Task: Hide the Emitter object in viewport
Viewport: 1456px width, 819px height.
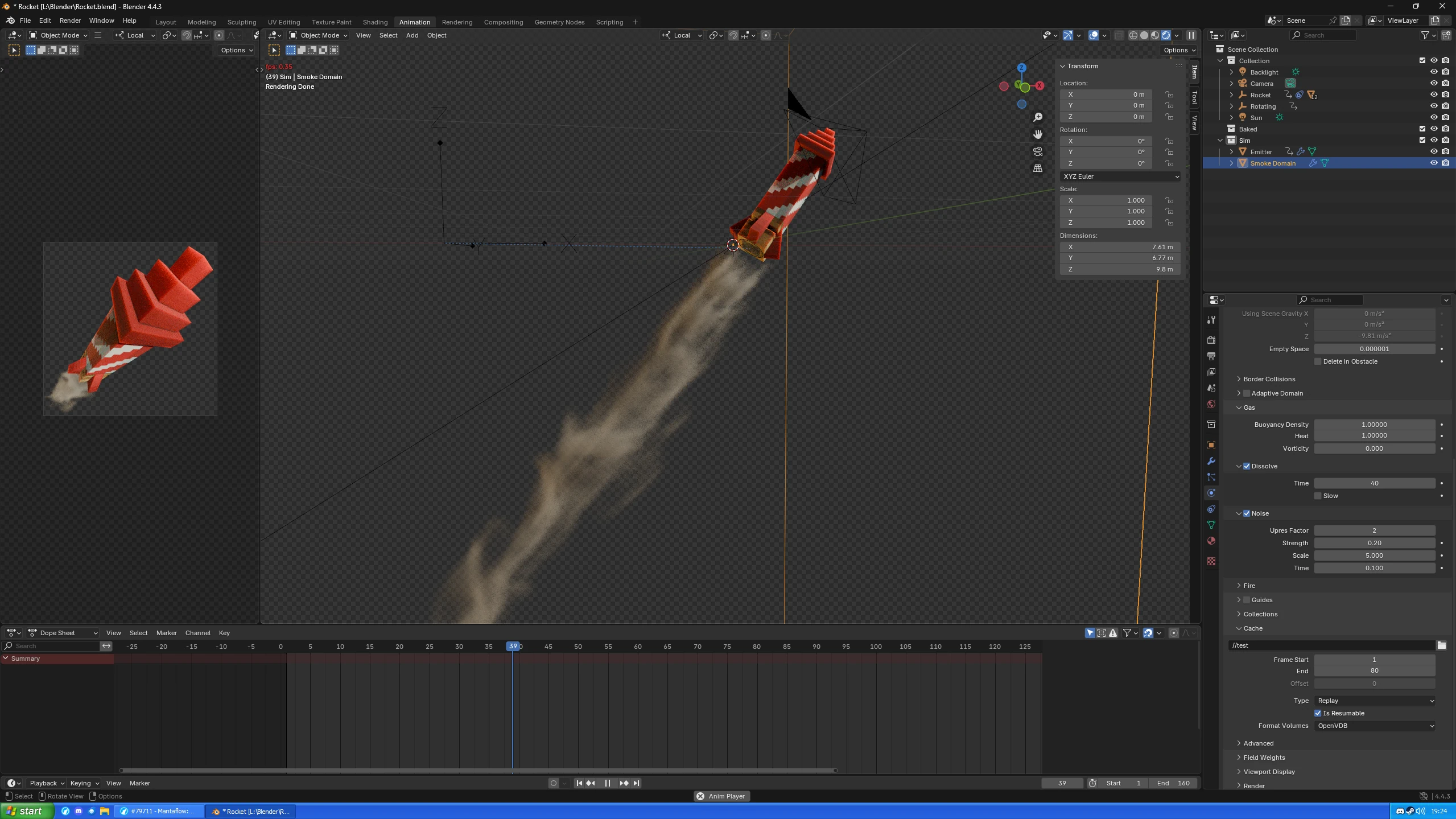Action: click(1434, 151)
